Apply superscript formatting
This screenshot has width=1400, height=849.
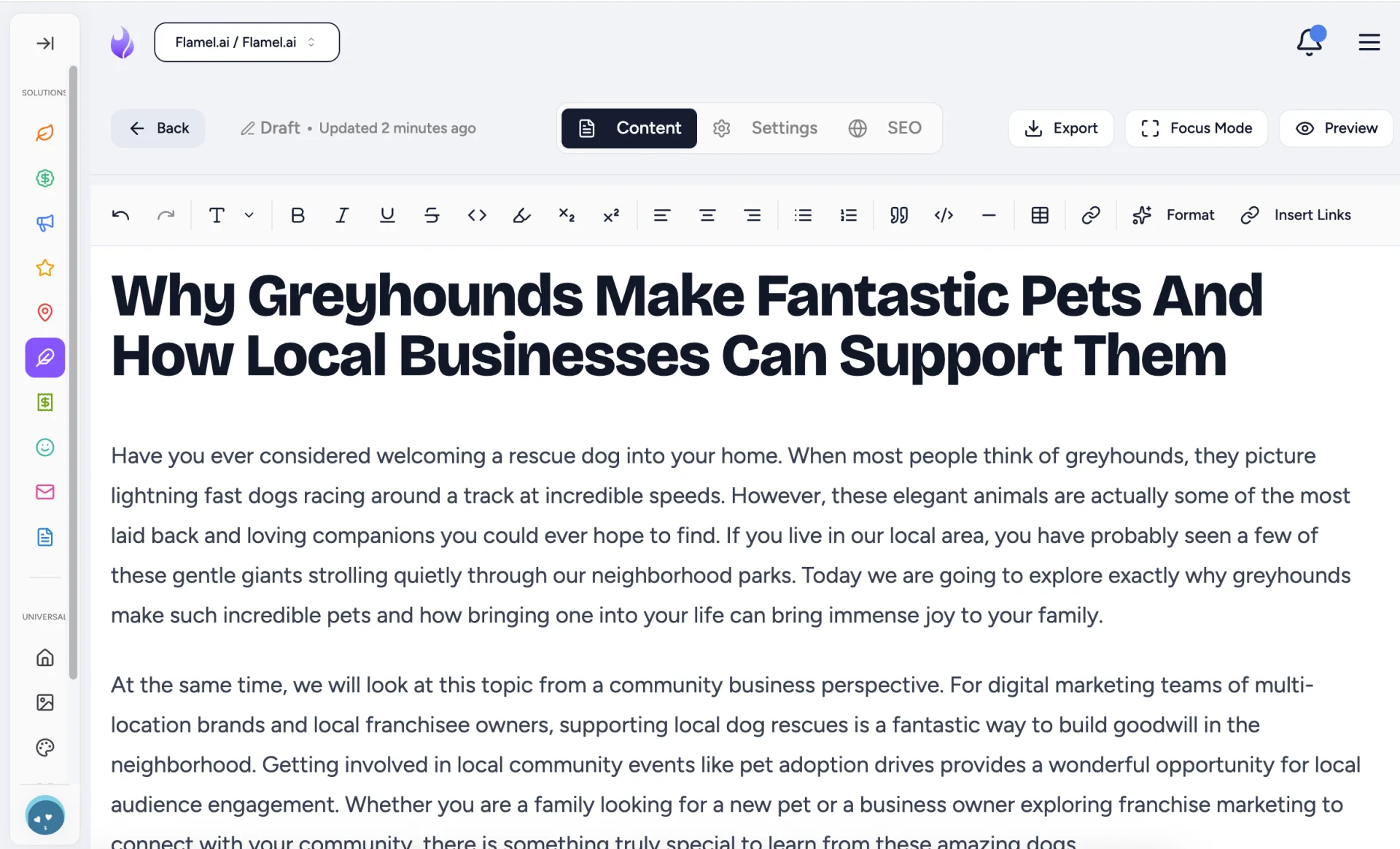[611, 215]
